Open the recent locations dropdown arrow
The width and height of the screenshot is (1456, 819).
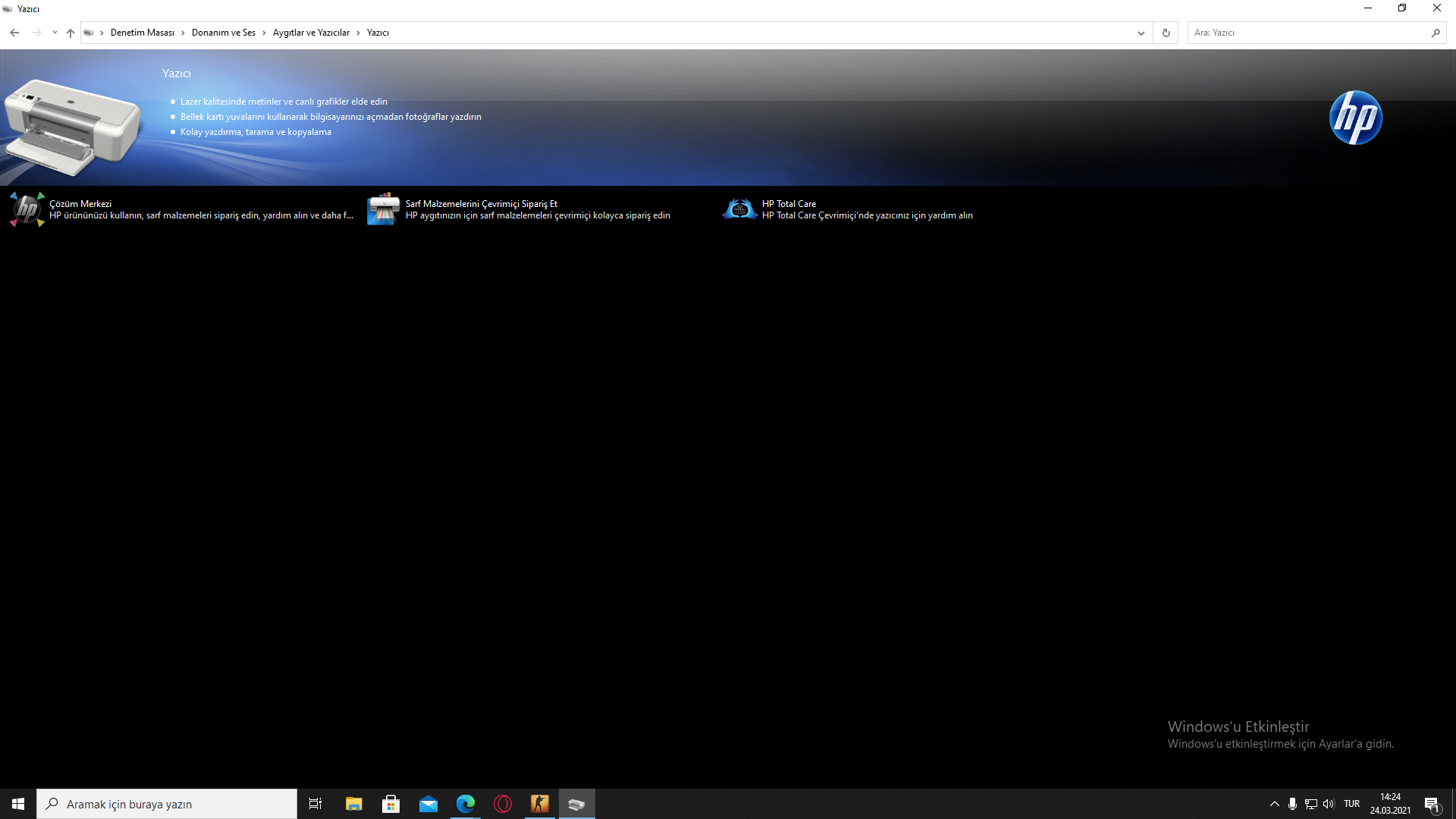[x=55, y=33]
